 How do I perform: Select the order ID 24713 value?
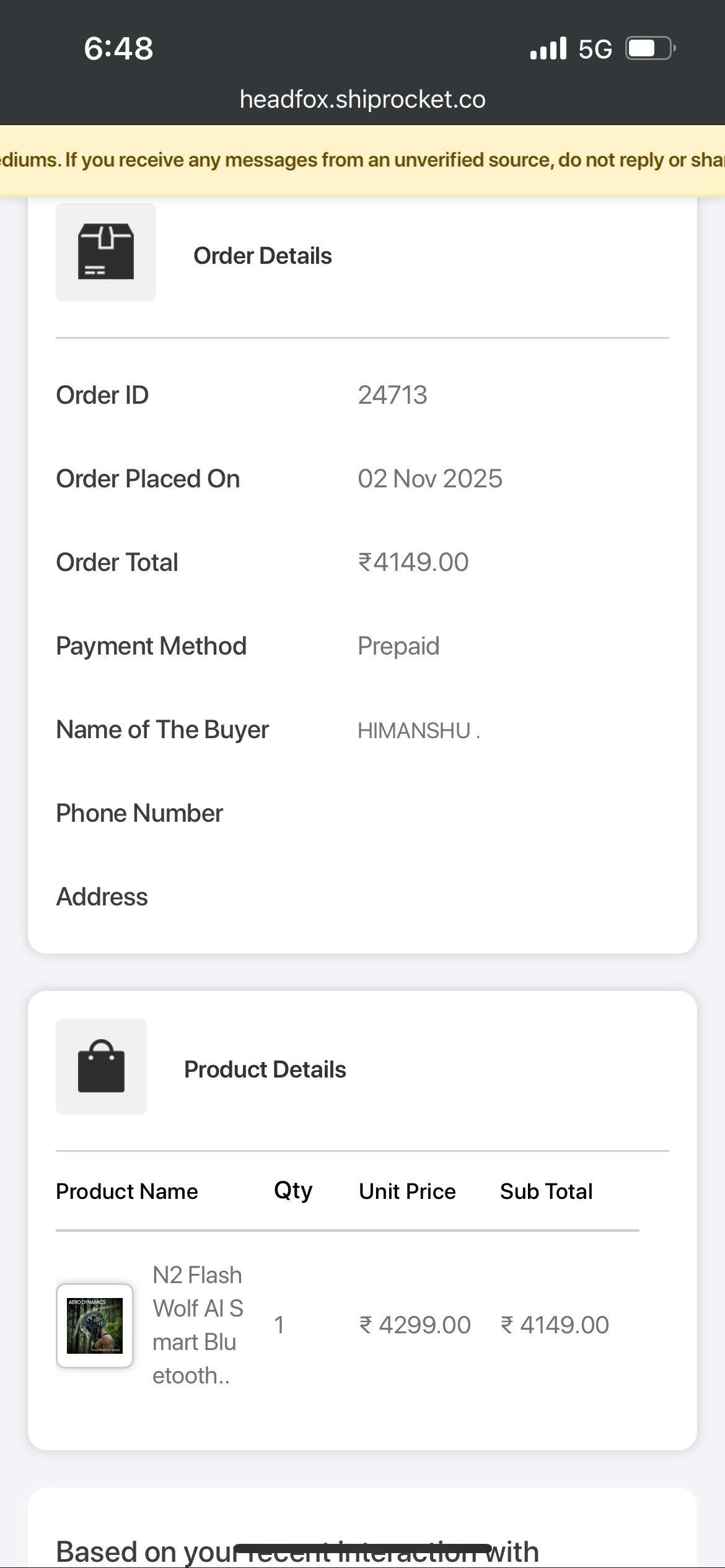point(392,395)
